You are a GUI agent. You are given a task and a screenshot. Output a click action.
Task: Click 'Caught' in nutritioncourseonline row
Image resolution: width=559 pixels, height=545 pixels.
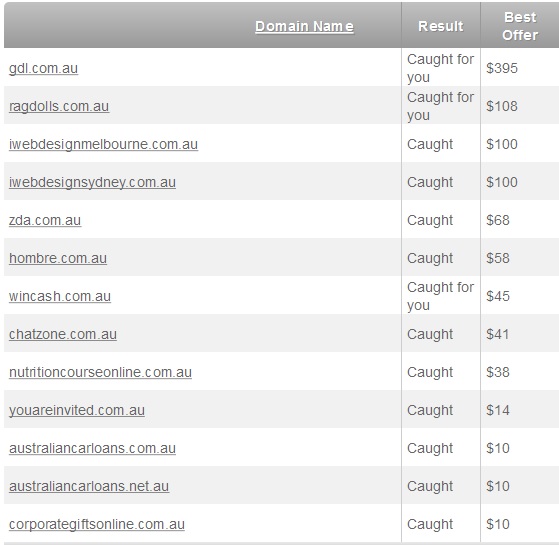[x=430, y=372]
